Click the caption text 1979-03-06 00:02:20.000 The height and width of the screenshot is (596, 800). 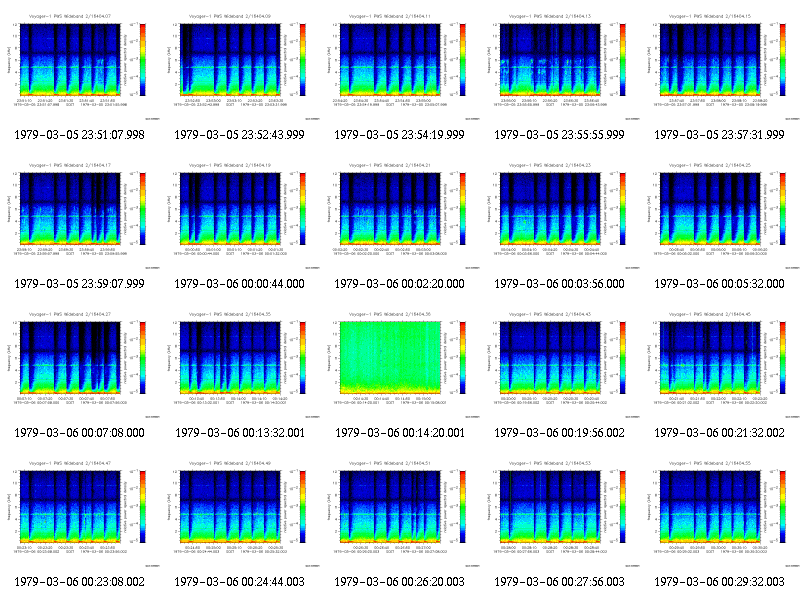(x=399, y=284)
